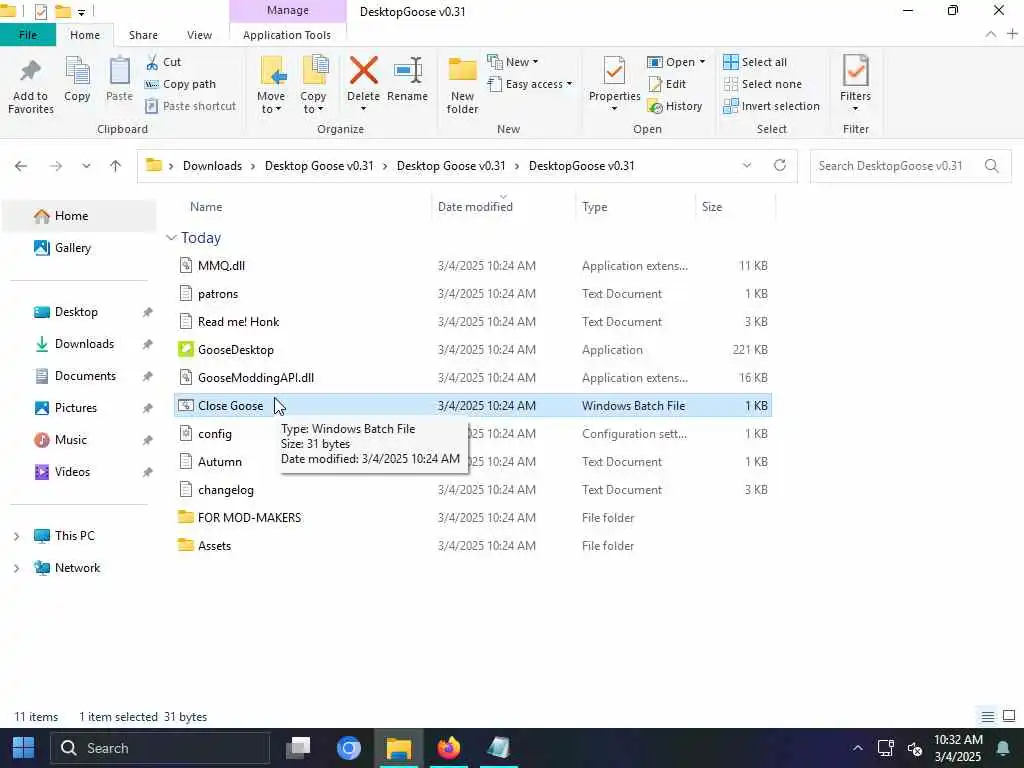Open address bar history dropdown chevron

tap(746, 166)
